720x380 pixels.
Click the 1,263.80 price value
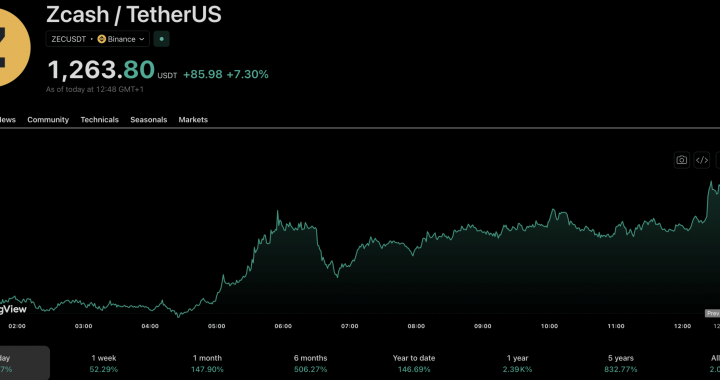coord(101,70)
